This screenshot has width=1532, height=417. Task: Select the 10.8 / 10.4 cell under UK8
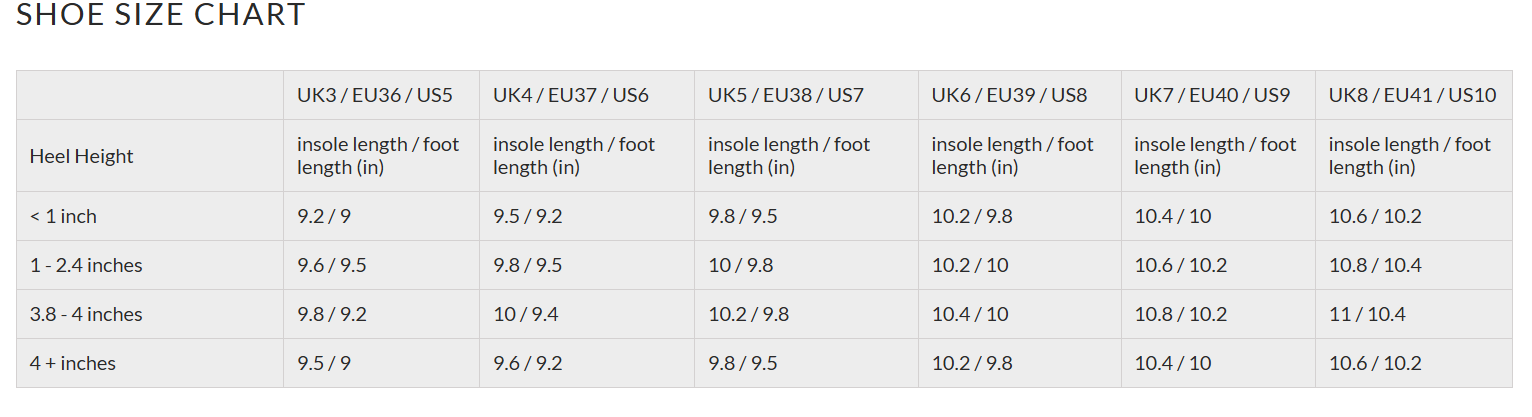point(1375,265)
